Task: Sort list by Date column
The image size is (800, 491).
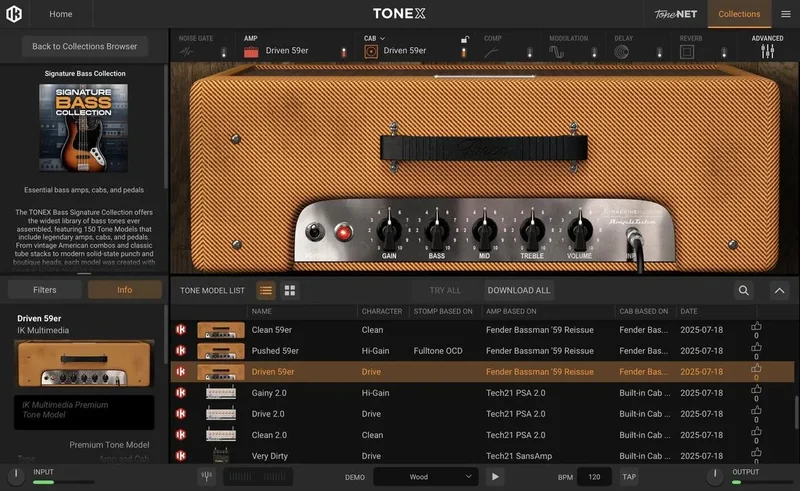Action: [x=689, y=311]
